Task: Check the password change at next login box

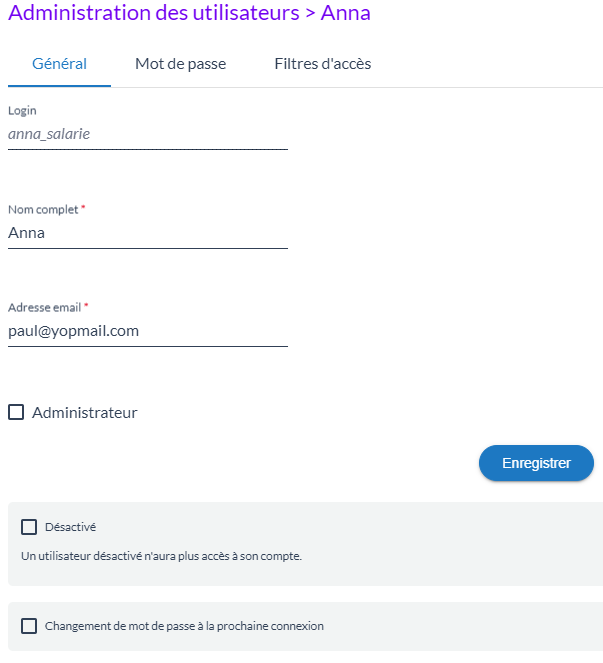Action: 29,626
